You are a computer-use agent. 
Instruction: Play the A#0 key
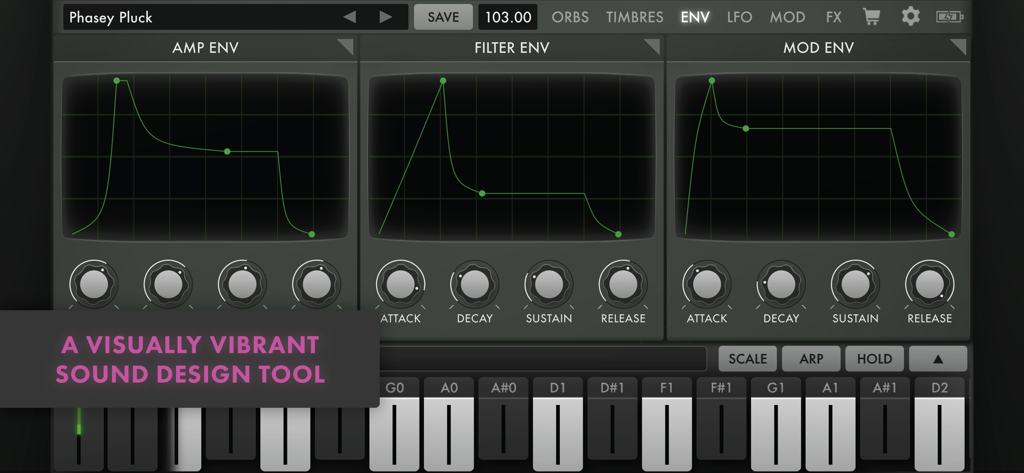click(x=504, y=418)
